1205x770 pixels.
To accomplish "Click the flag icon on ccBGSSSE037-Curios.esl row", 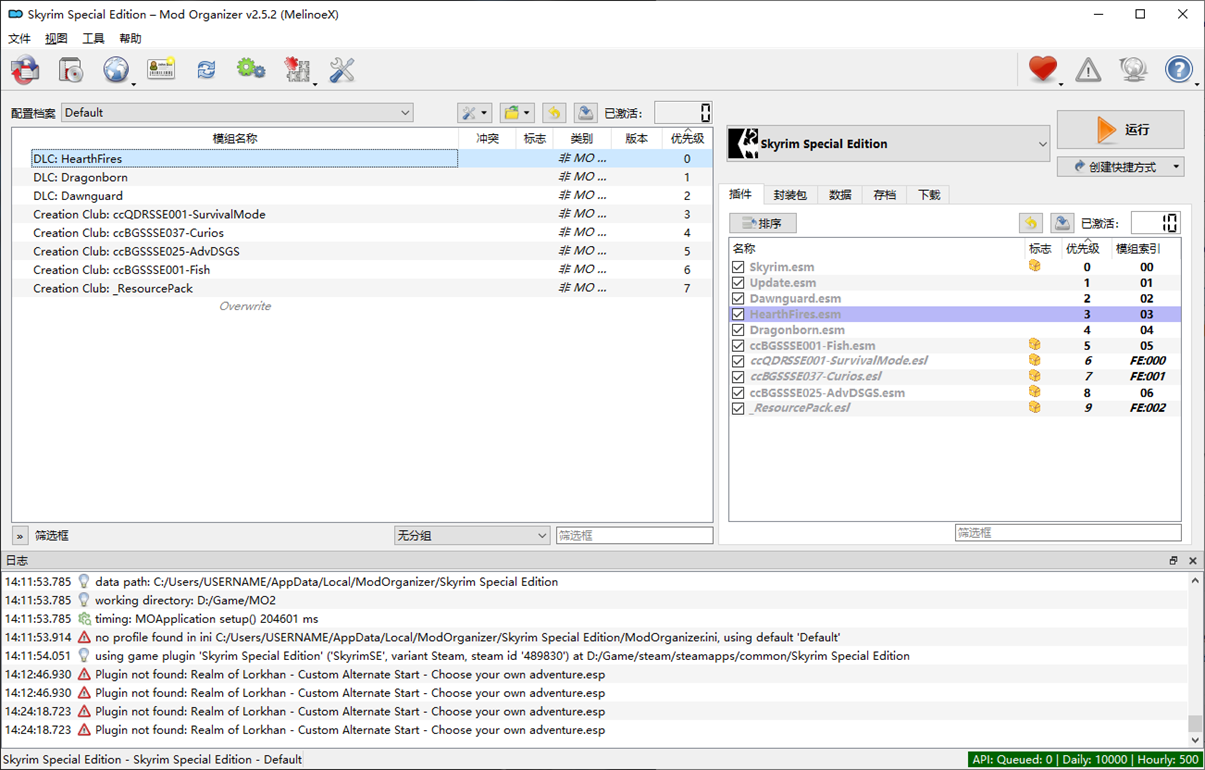I will pyautogui.click(x=1035, y=376).
